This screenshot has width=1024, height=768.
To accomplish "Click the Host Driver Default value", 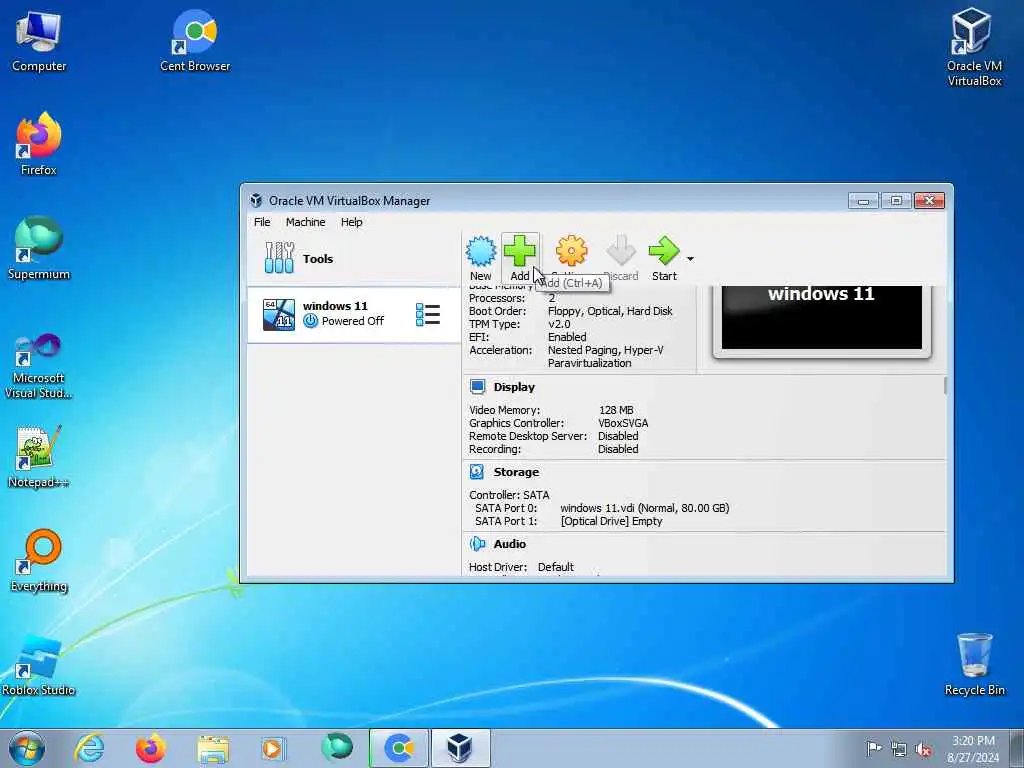I will point(556,567).
